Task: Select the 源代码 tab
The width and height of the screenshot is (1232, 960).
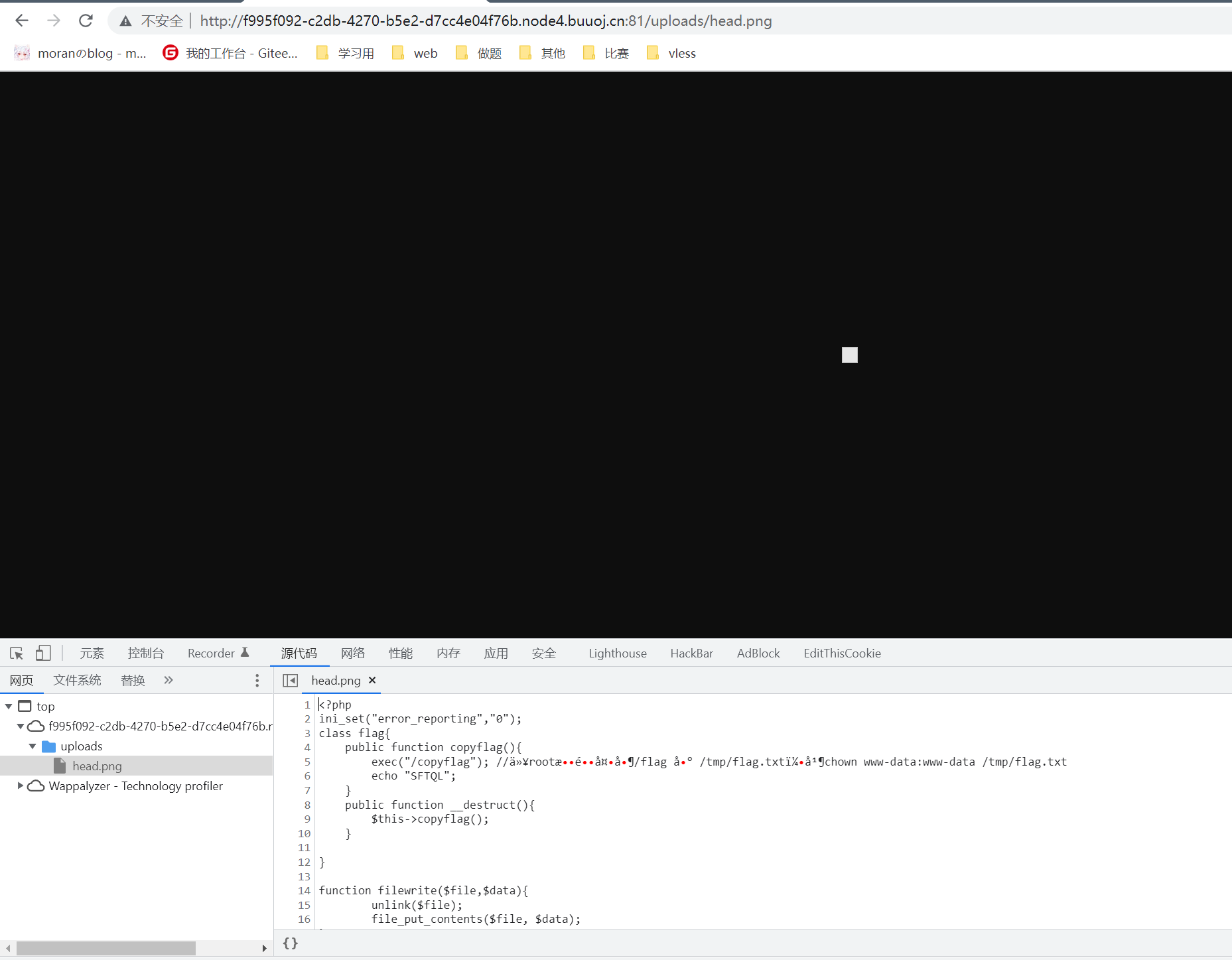Action: point(299,653)
